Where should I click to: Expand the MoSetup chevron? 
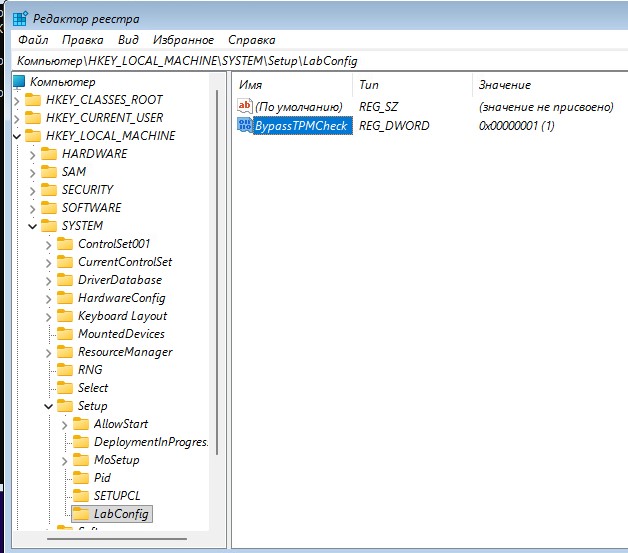tap(64, 460)
